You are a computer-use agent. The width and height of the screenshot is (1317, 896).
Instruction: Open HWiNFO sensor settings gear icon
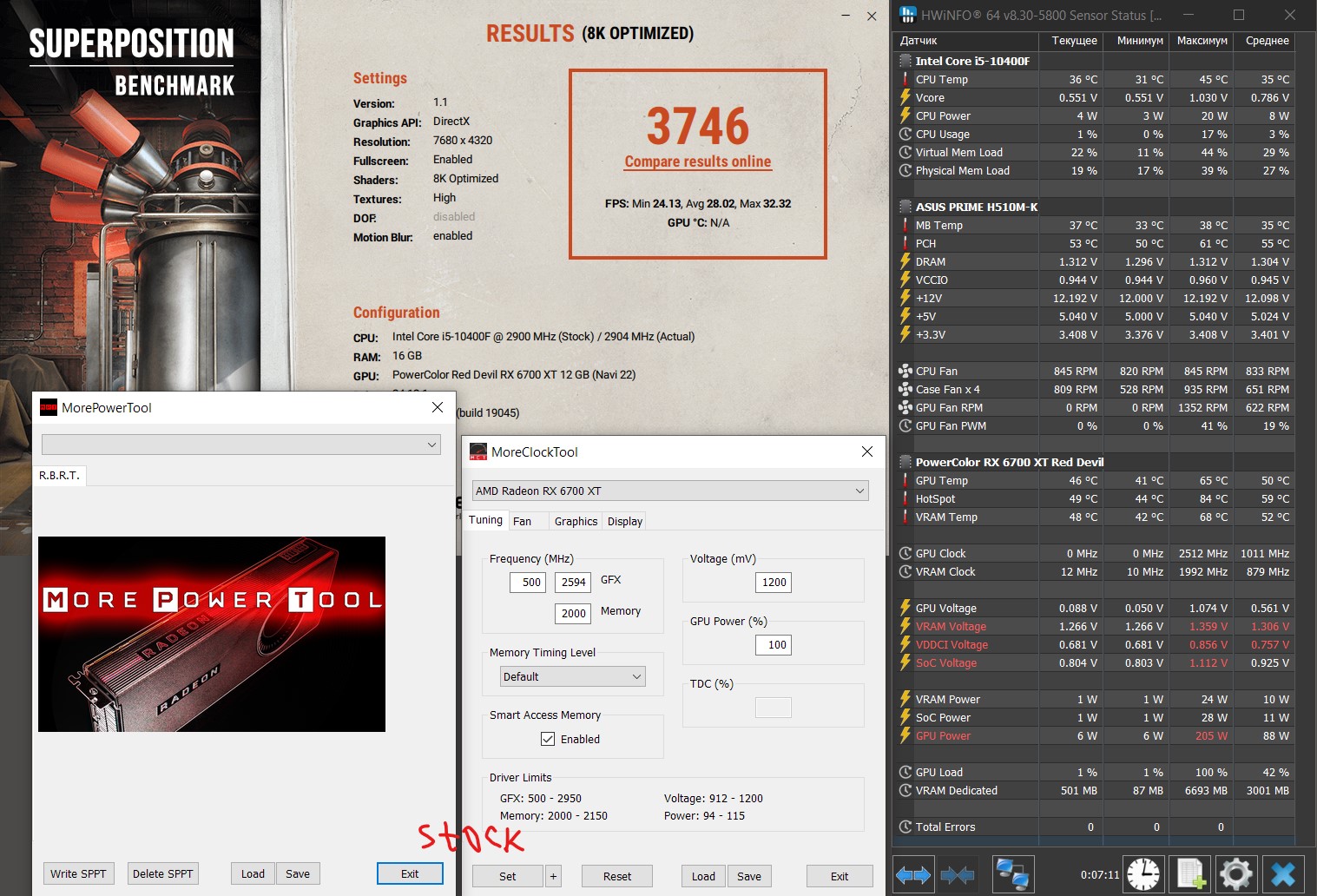pyautogui.click(x=1236, y=874)
